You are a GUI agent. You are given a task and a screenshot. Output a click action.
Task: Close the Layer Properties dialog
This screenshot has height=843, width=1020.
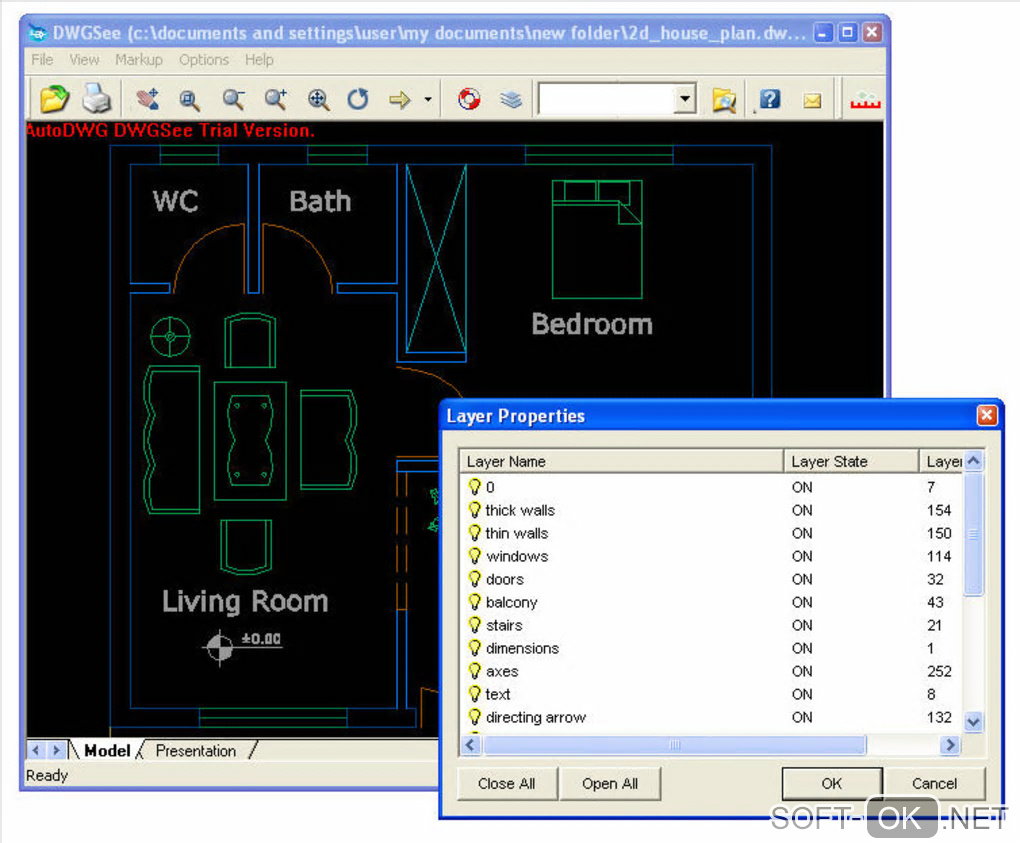click(x=987, y=415)
